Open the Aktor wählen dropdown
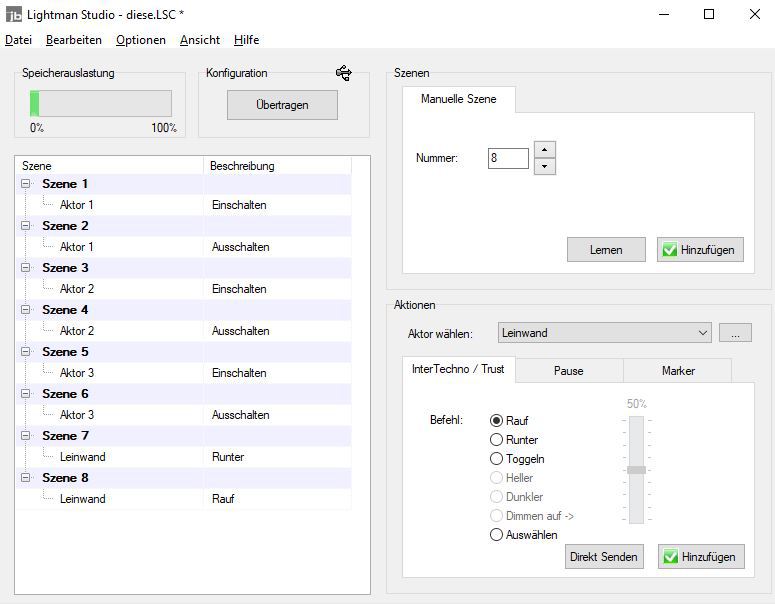The height and width of the screenshot is (604, 775). point(604,333)
